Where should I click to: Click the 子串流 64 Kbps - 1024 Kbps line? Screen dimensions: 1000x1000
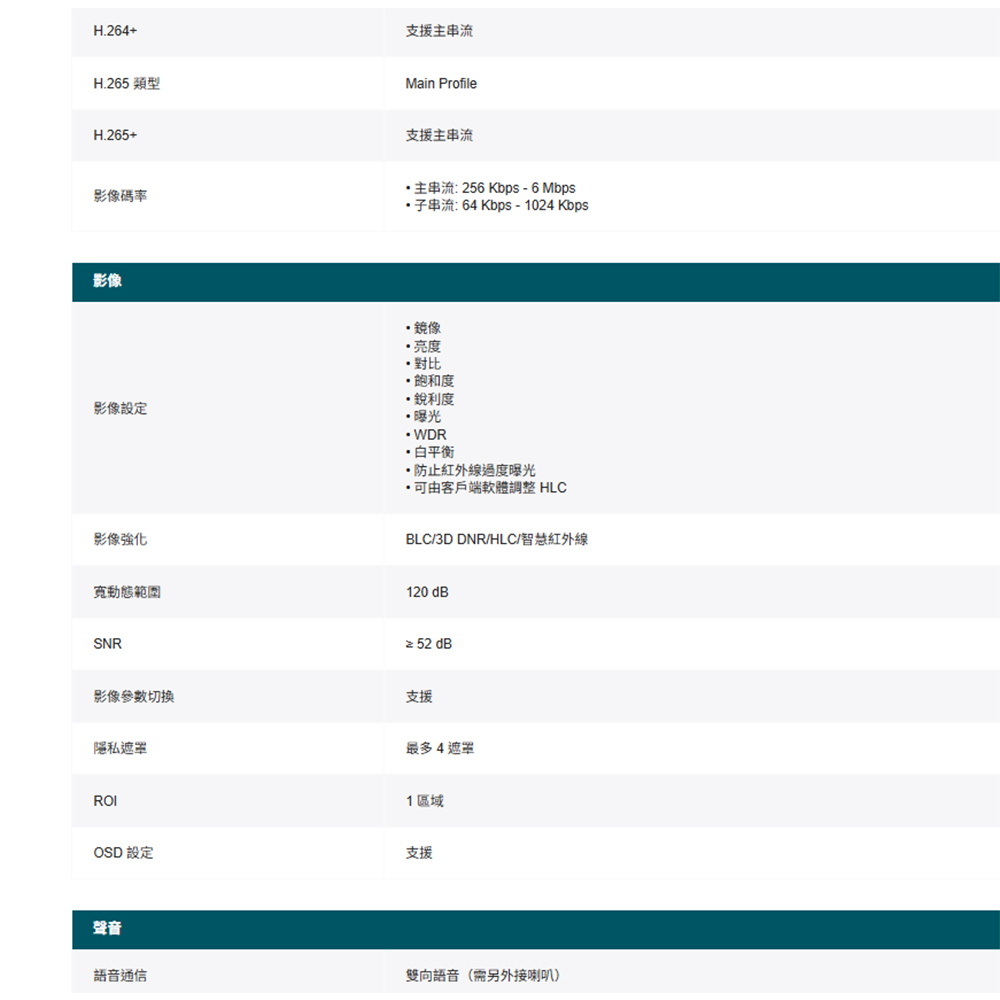point(500,206)
